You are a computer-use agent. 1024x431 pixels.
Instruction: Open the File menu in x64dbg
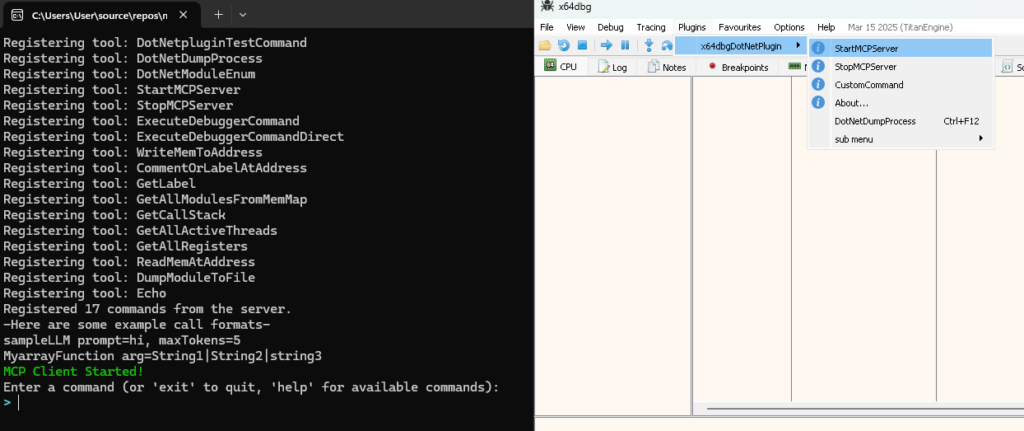tap(547, 27)
